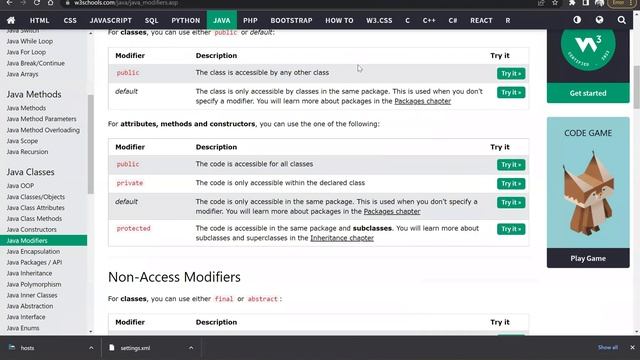The image size is (640, 360).
Task: Bookmark page with star icon
Action: tap(555, 3)
